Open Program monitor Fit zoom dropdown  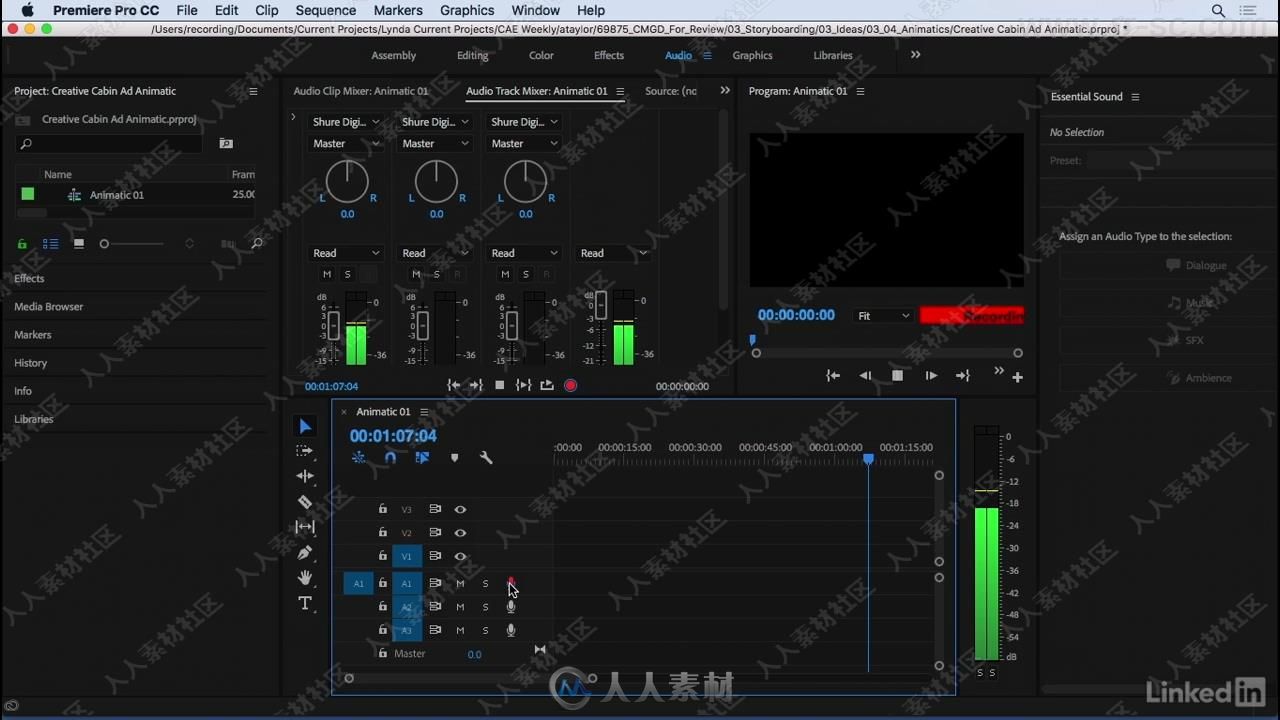coord(884,316)
